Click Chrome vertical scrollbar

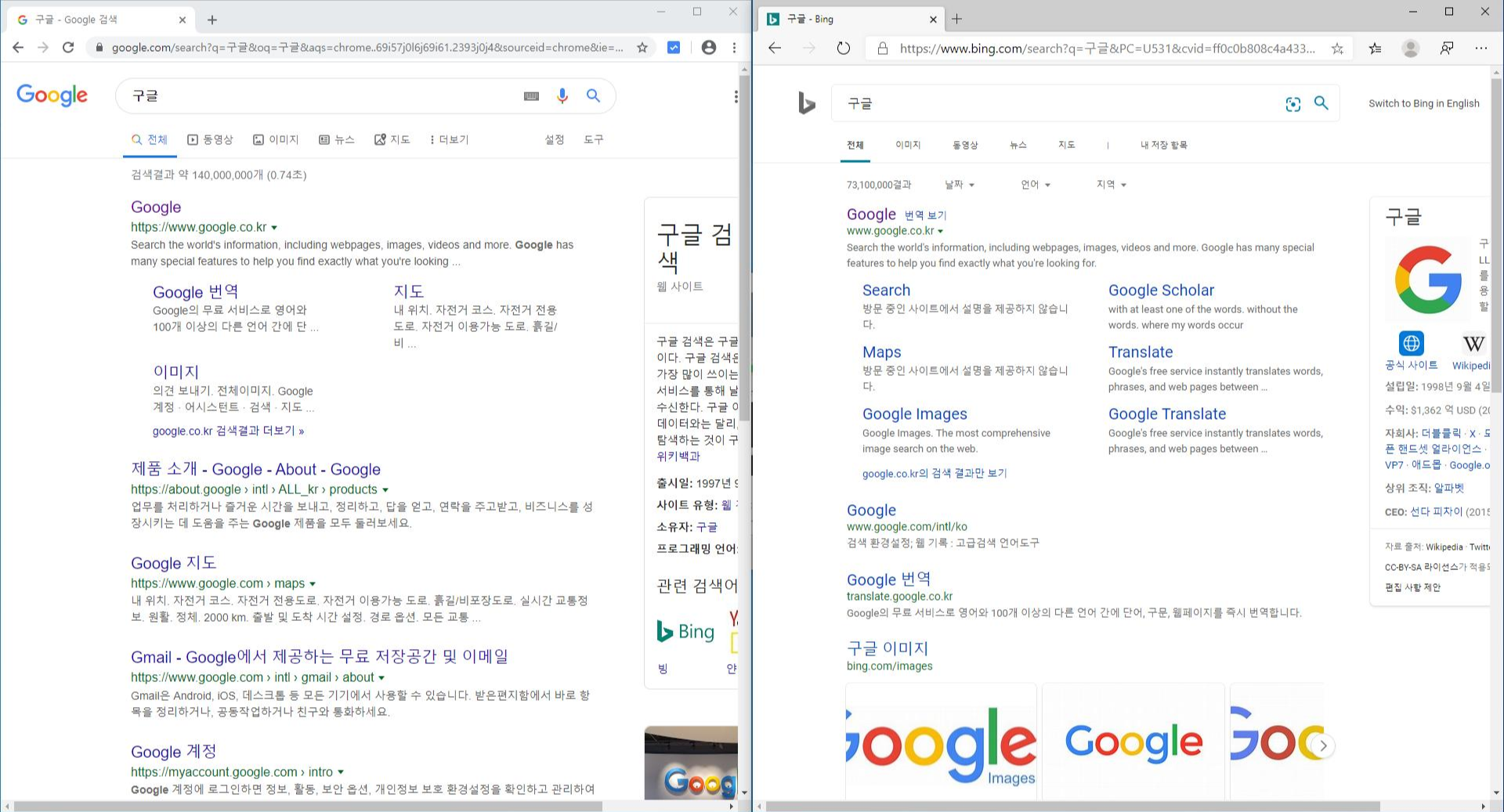(x=744, y=249)
